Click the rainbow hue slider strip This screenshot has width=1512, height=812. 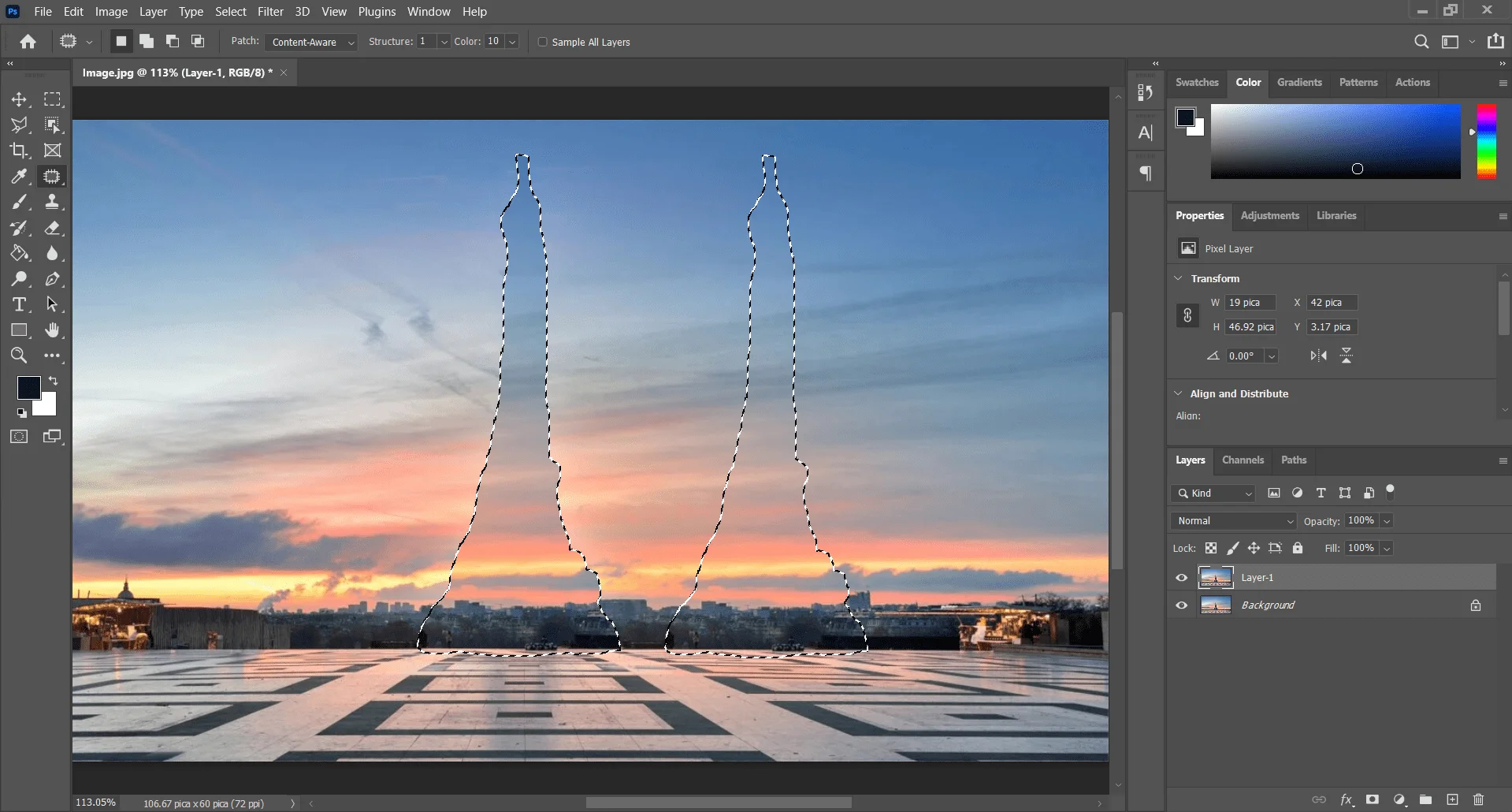(1486, 141)
